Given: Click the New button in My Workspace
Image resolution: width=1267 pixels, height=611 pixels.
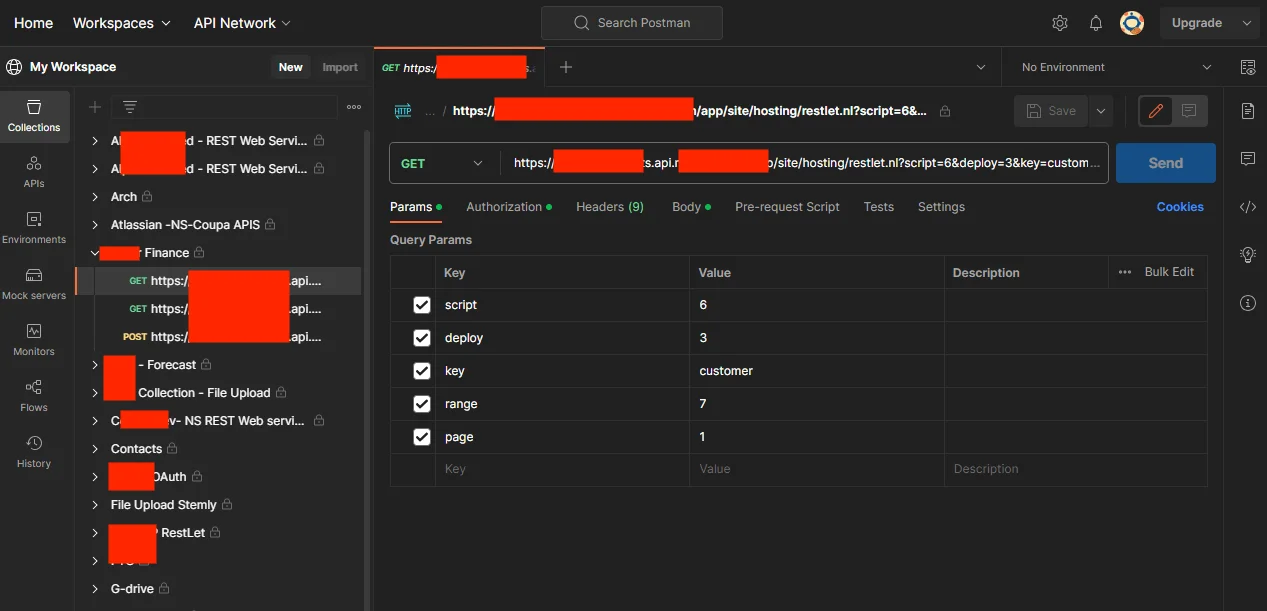Looking at the screenshot, I should click(291, 67).
